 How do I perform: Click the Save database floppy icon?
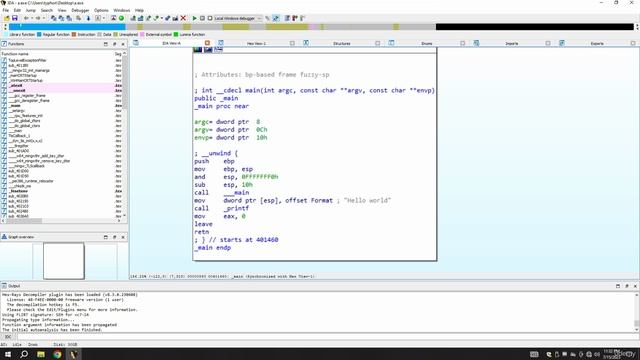[15, 18]
